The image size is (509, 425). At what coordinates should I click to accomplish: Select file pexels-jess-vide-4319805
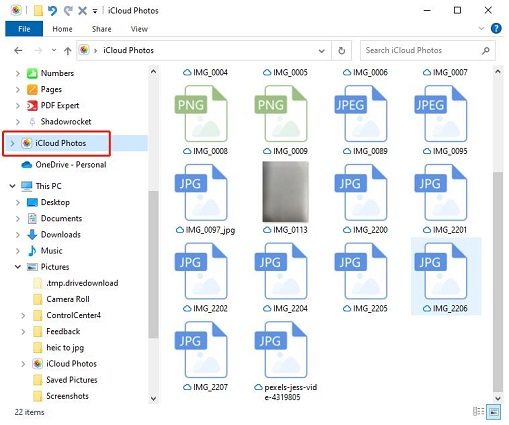[x=285, y=361]
